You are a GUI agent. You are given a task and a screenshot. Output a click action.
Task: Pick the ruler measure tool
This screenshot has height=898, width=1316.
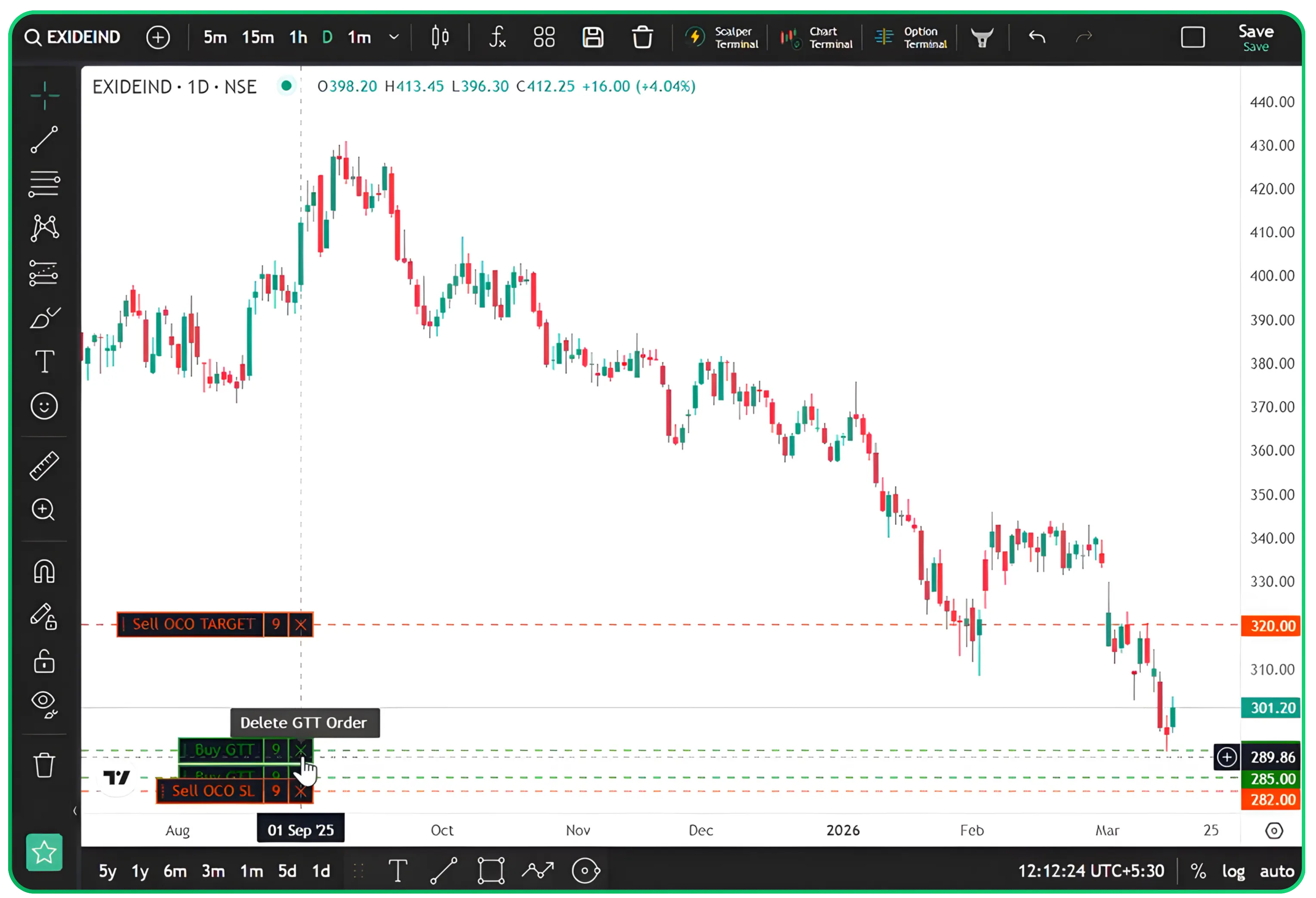tap(44, 466)
